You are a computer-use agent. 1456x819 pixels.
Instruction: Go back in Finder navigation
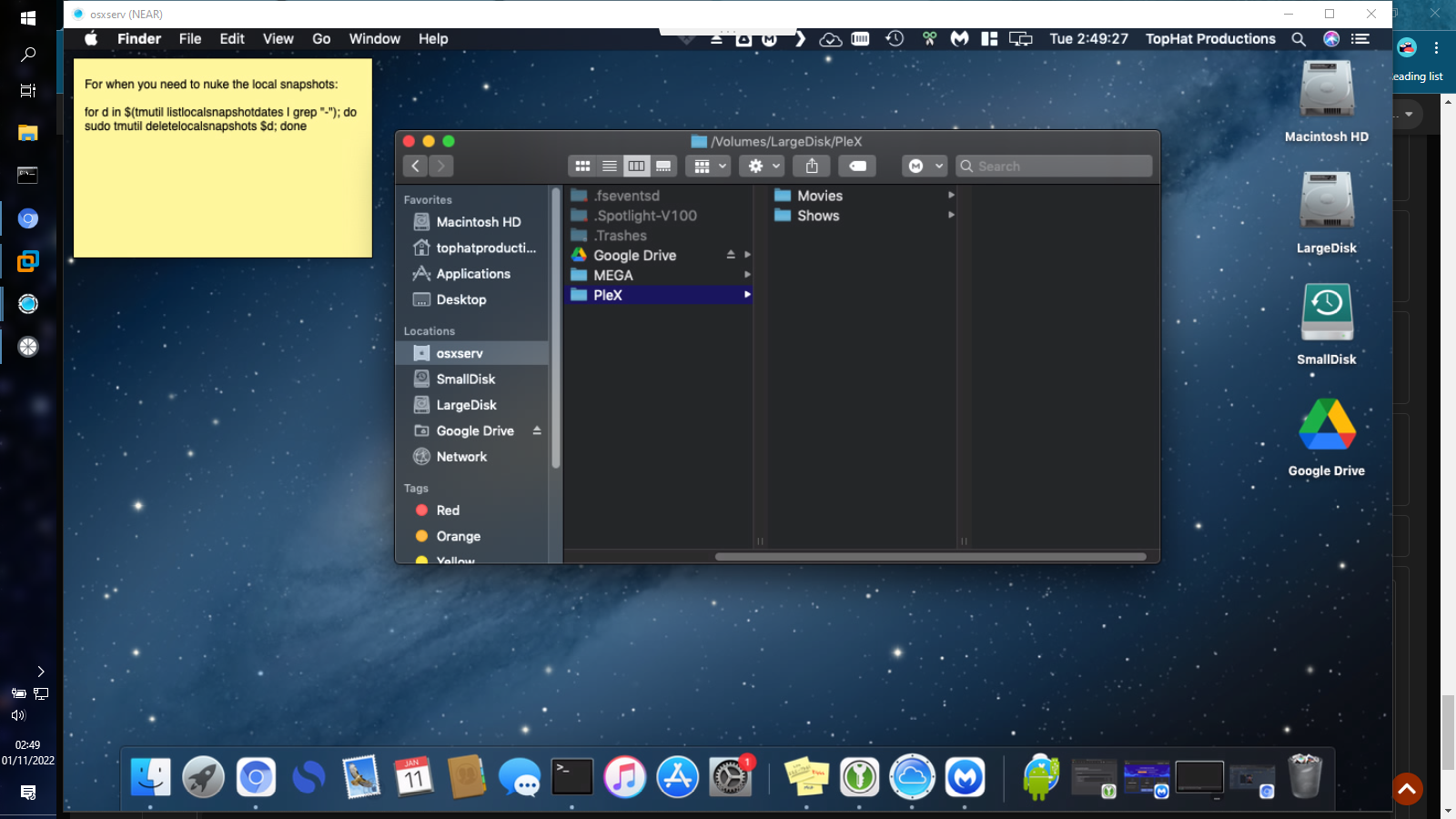[416, 166]
